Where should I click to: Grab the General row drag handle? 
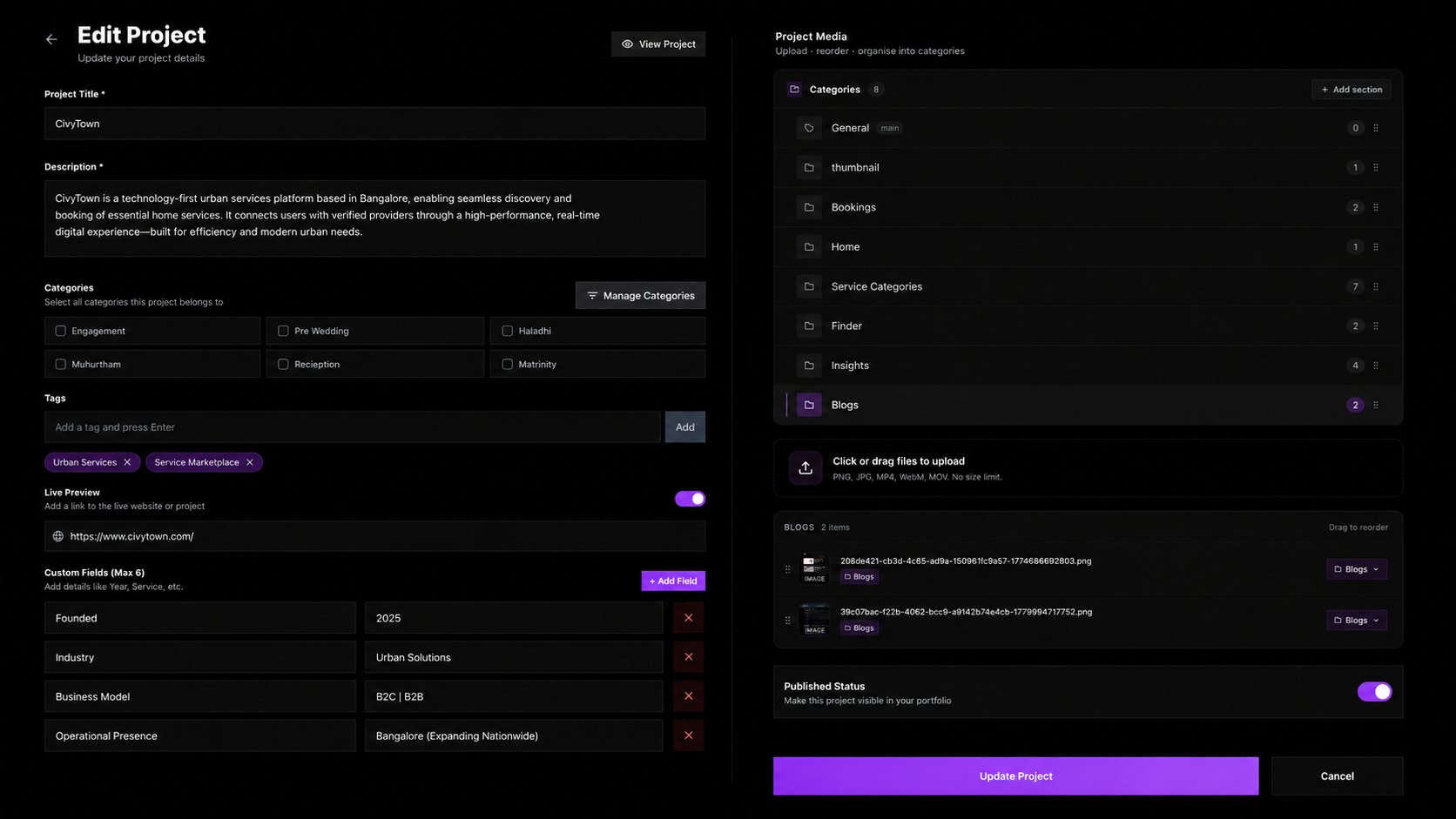pos(1376,128)
